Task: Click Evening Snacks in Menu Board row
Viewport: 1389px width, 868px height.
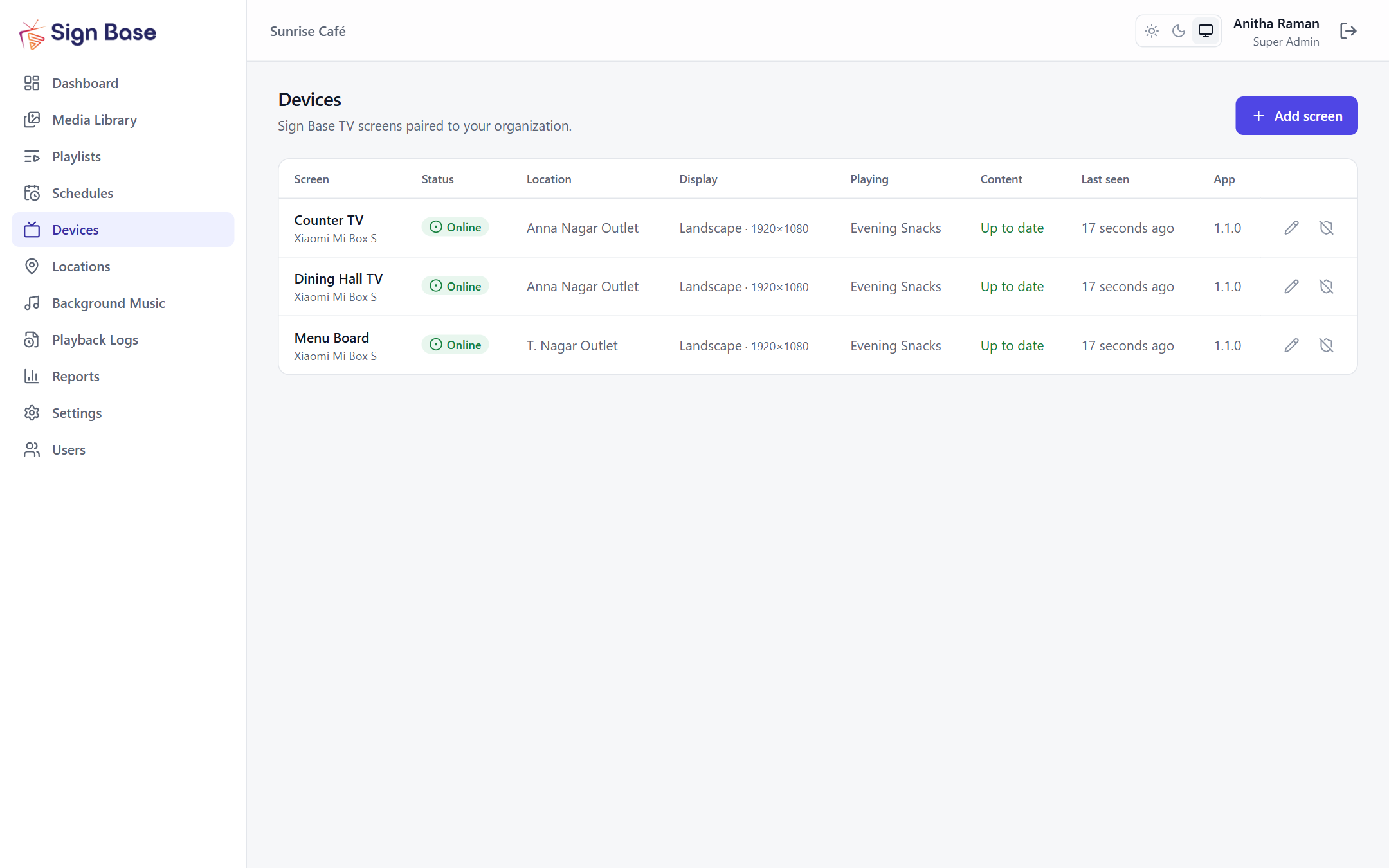Action: (x=895, y=346)
